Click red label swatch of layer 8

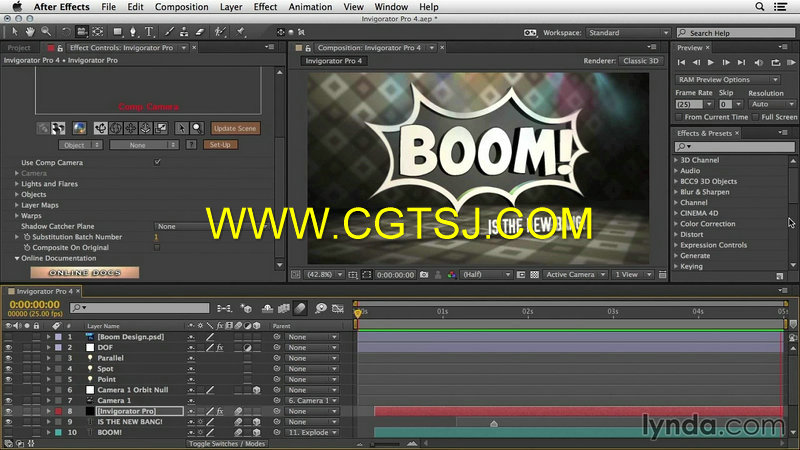pyautogui.click(x=58, y=411)
